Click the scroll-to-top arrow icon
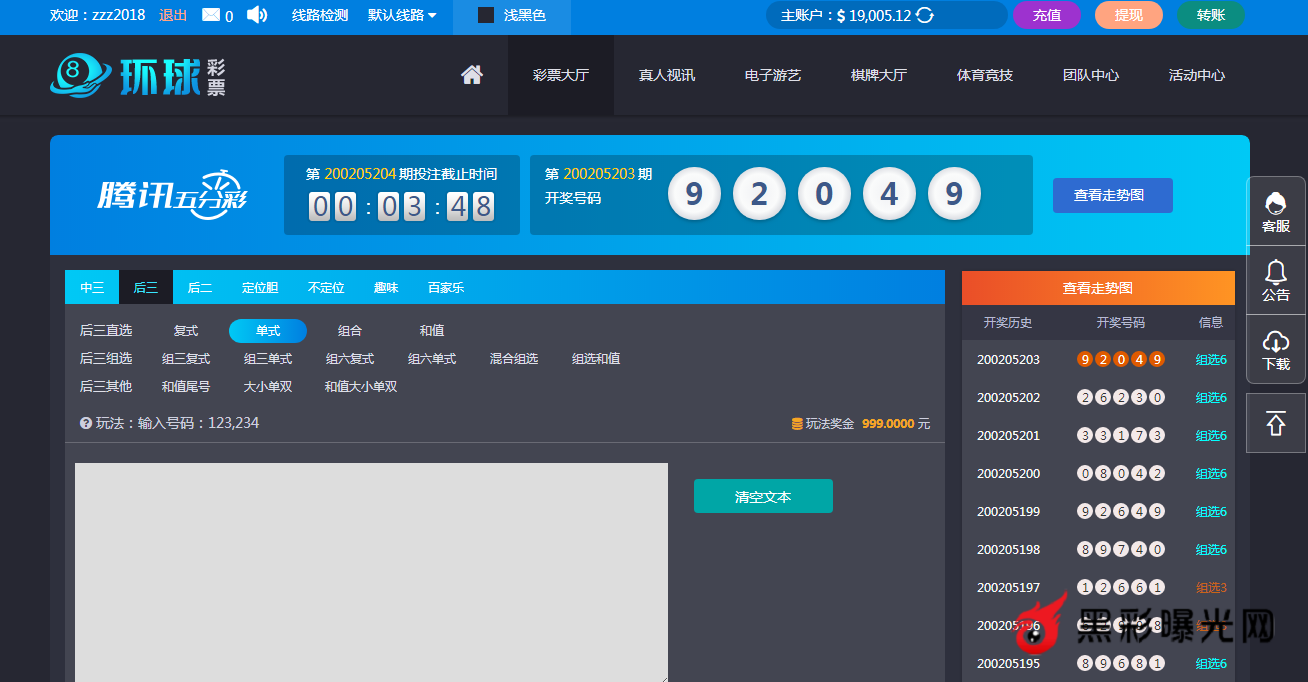 tap(1276, 423)
